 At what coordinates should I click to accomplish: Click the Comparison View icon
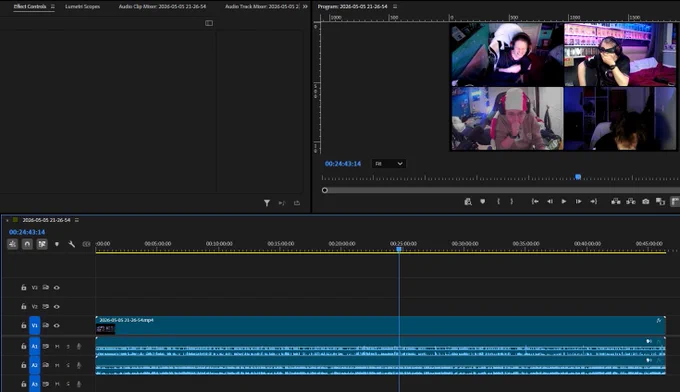pyautogui.click(x=660, y=201)
